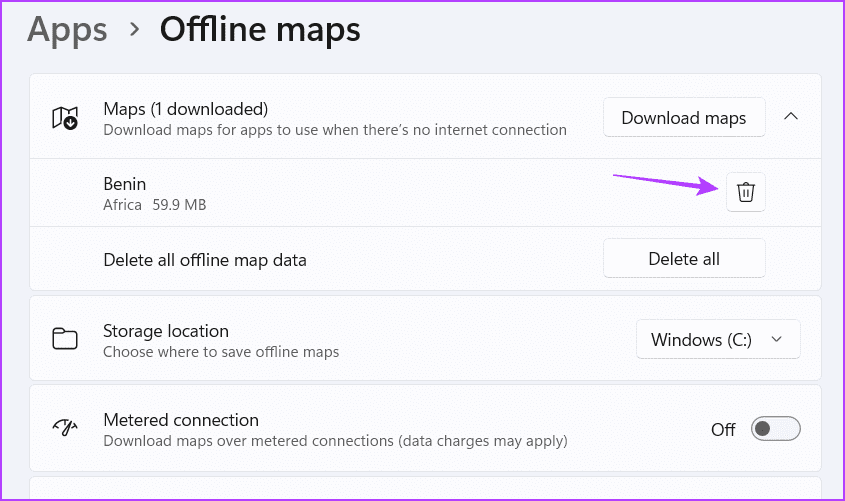Screen dimensions: 845x501
Task: Click the Download maps button
Action: coord(684,117)
